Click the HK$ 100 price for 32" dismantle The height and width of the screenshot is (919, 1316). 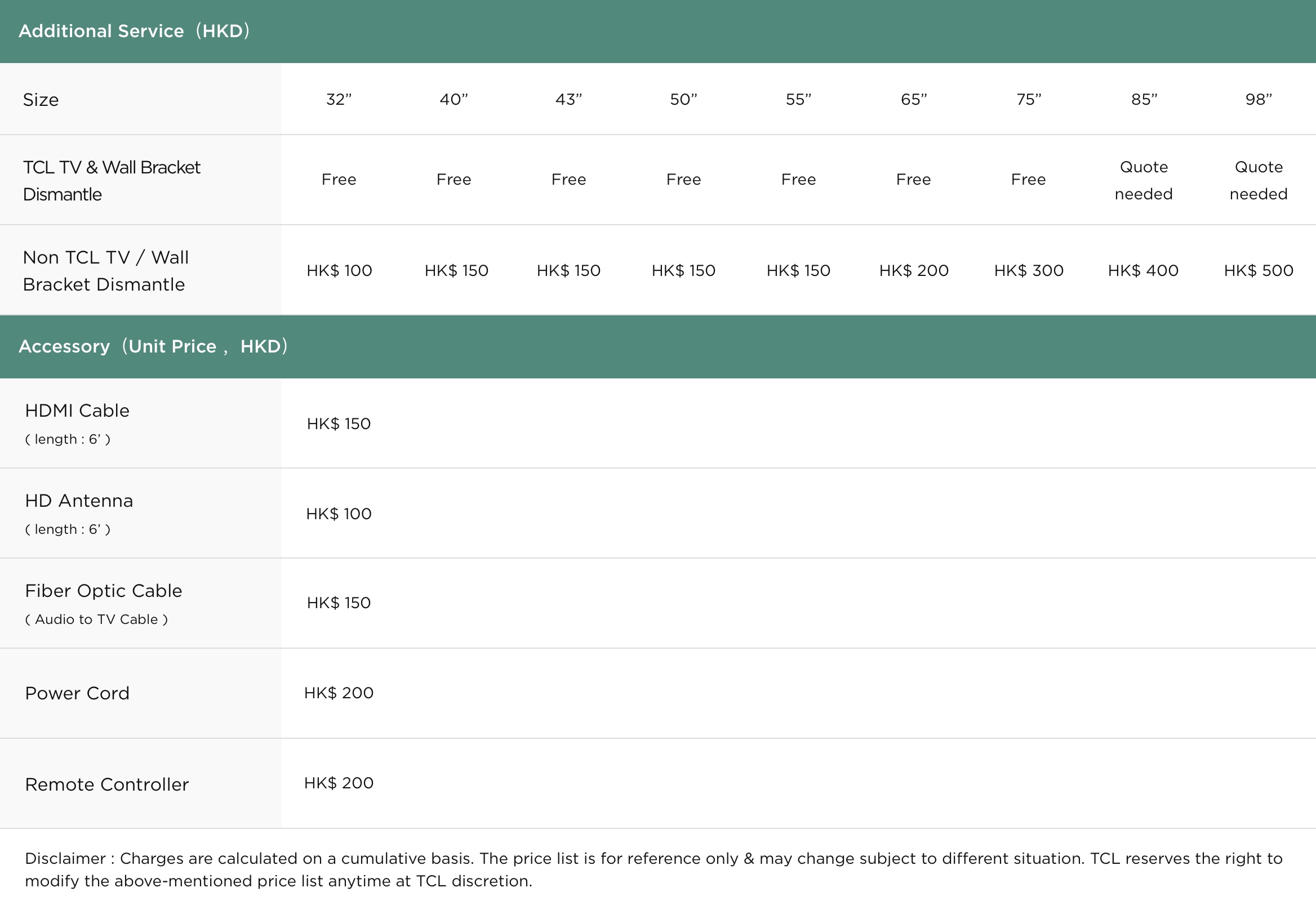coord(339,270)
